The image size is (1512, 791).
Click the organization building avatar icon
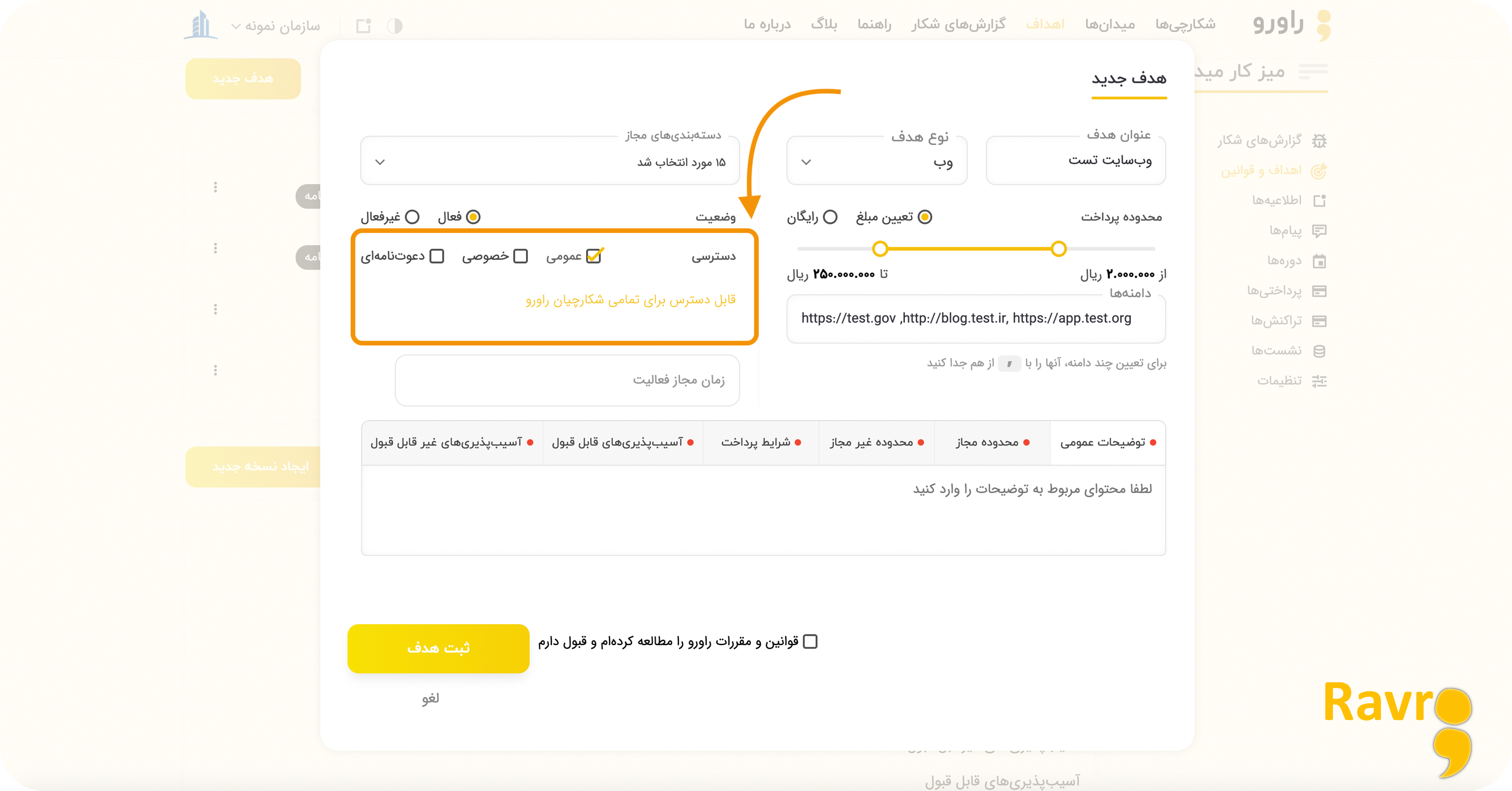pyautogui.click(x=201, y=25)
